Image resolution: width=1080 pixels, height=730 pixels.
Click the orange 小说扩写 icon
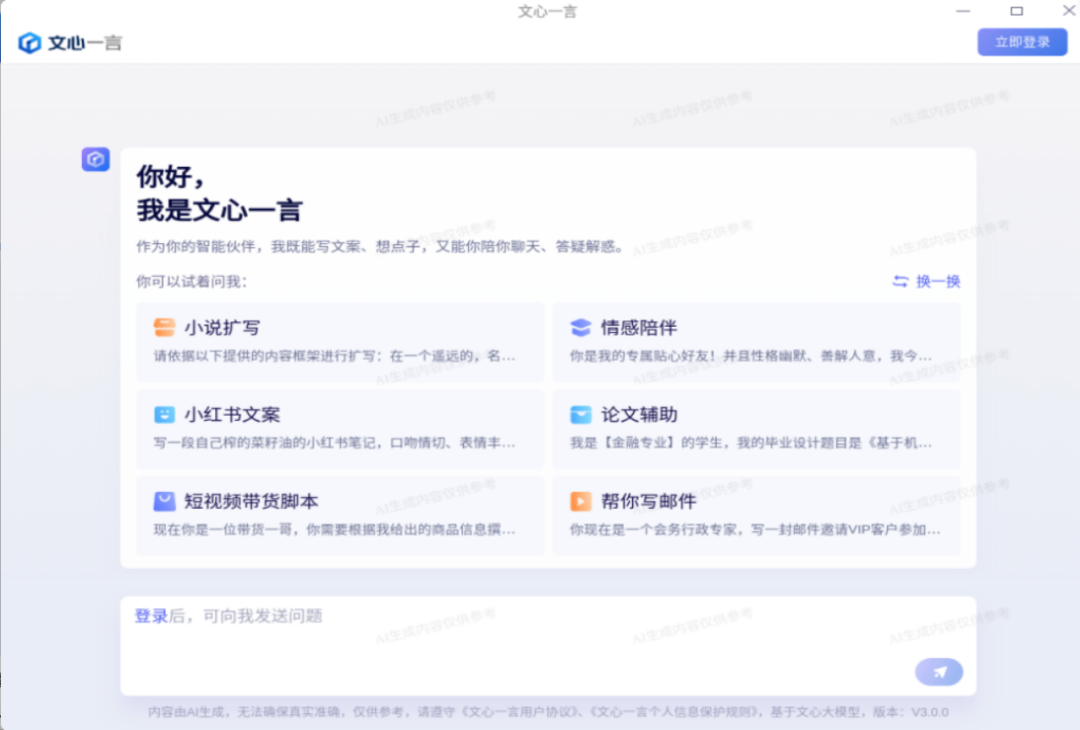pos(164,327)
